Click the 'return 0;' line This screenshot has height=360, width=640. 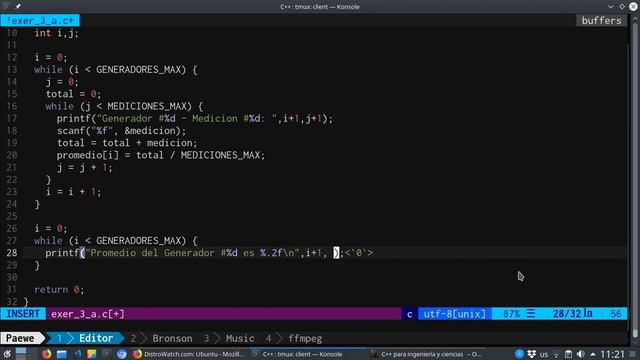(59, 289)
